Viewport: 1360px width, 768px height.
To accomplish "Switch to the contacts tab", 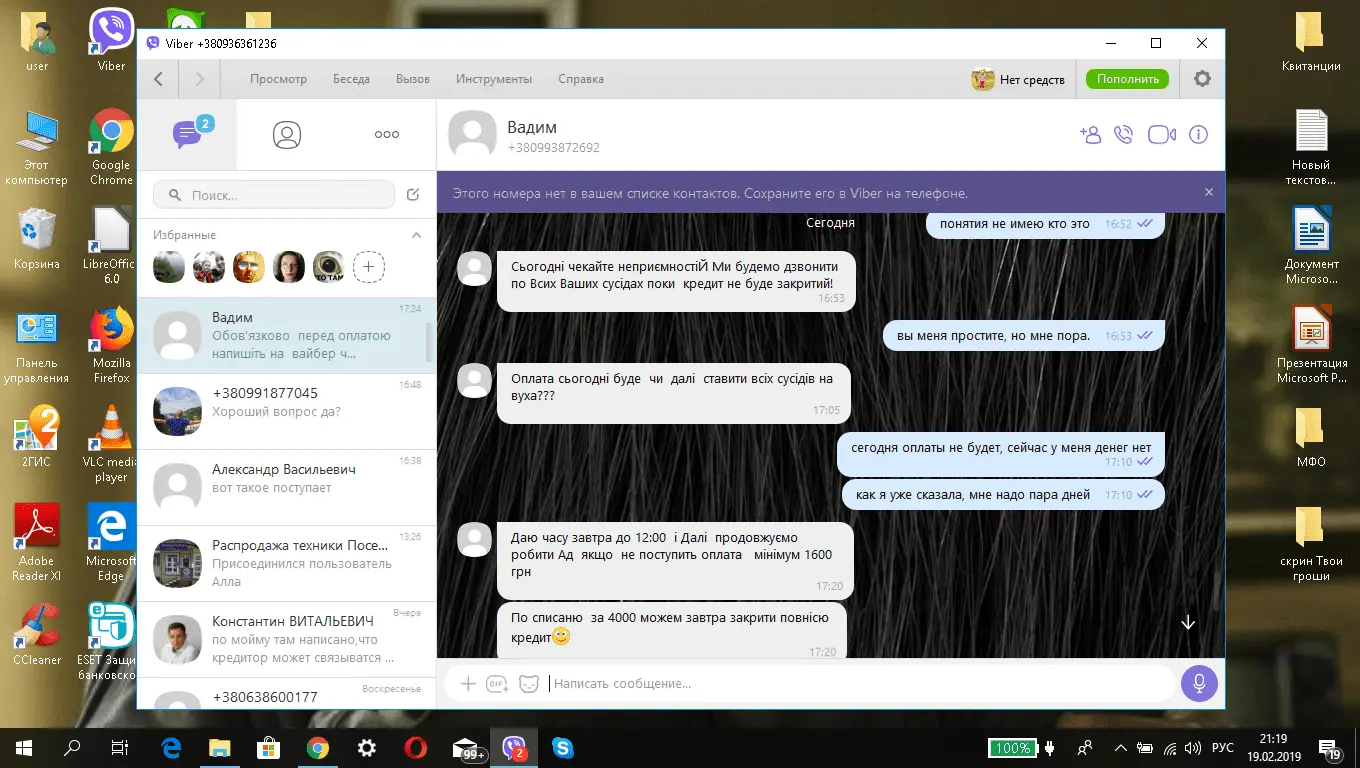I will click(287, 135).
